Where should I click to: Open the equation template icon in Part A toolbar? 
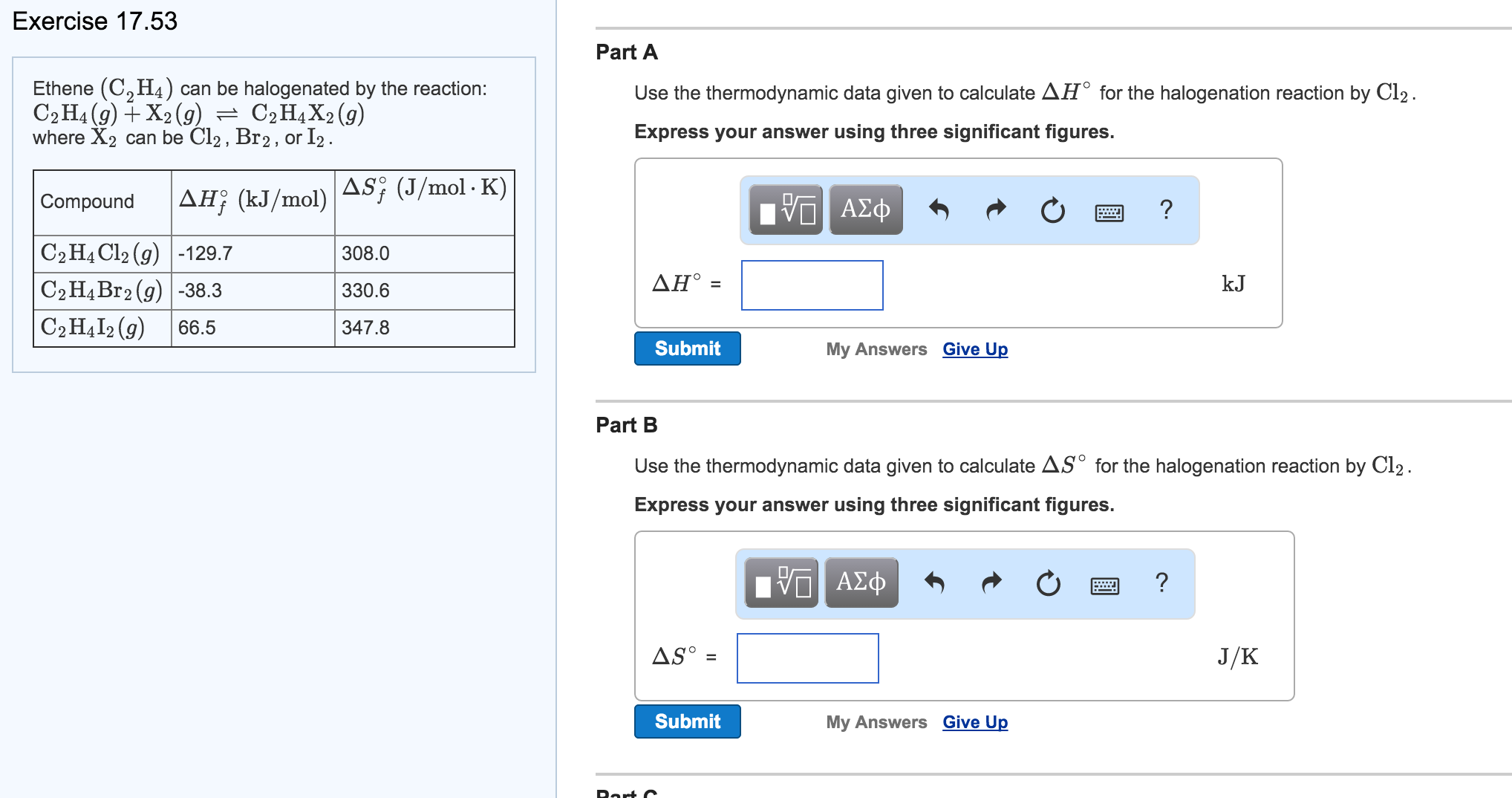click(x=783, y=210)
